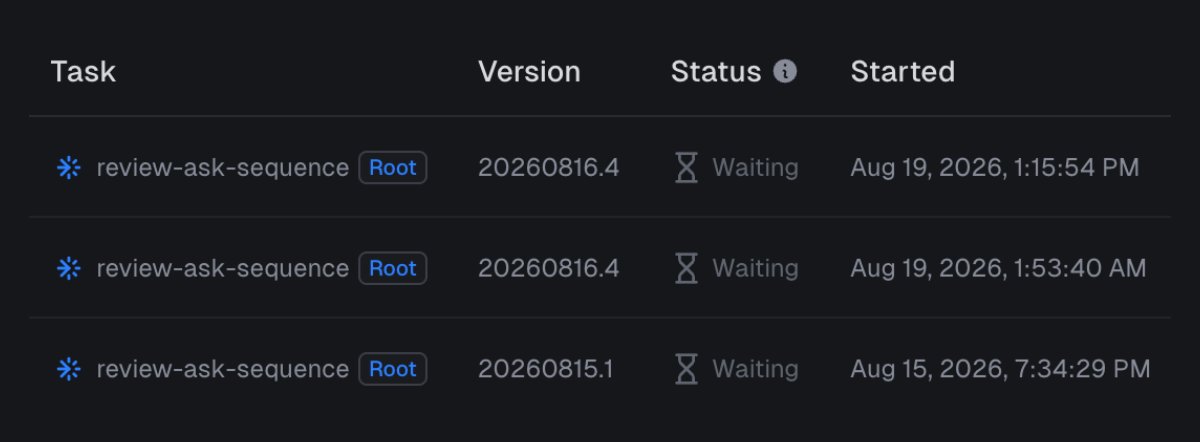
Task: Open review-ask-sequence task started 1:15:54 PM
Action: (x=222, y=167)
